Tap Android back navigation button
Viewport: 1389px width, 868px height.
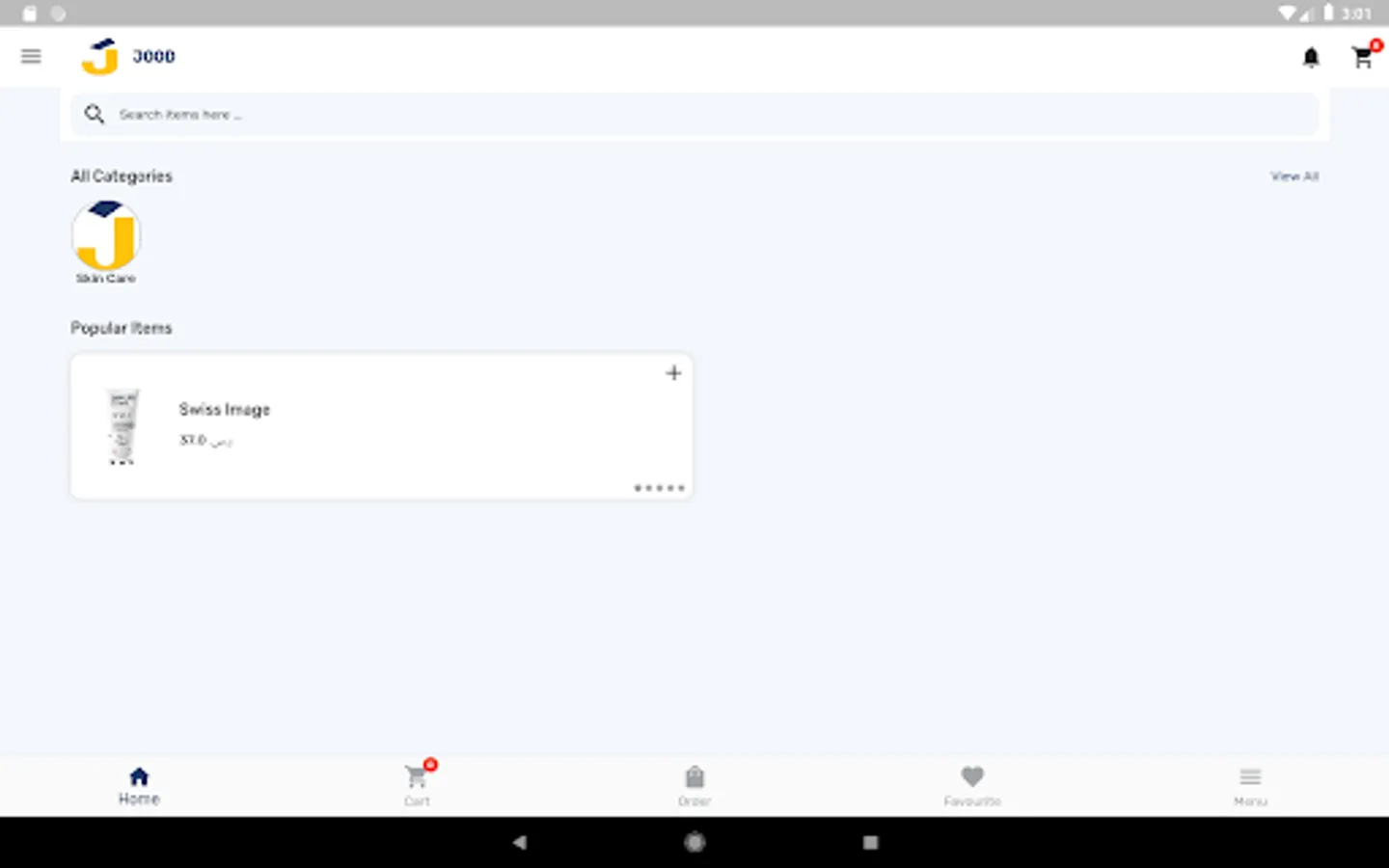(x=520, y=842)
